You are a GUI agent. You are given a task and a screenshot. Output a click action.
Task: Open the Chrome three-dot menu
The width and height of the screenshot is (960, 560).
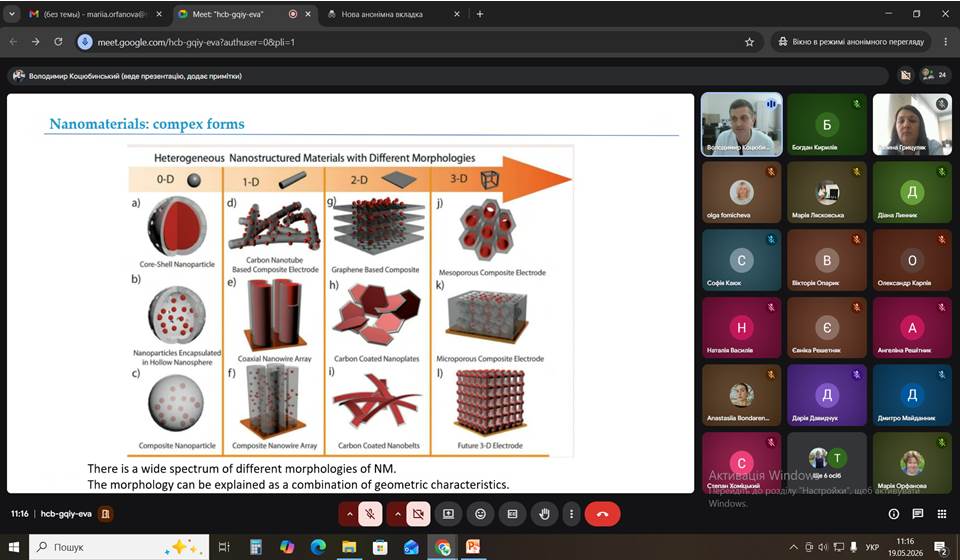[x=945, y=42]
